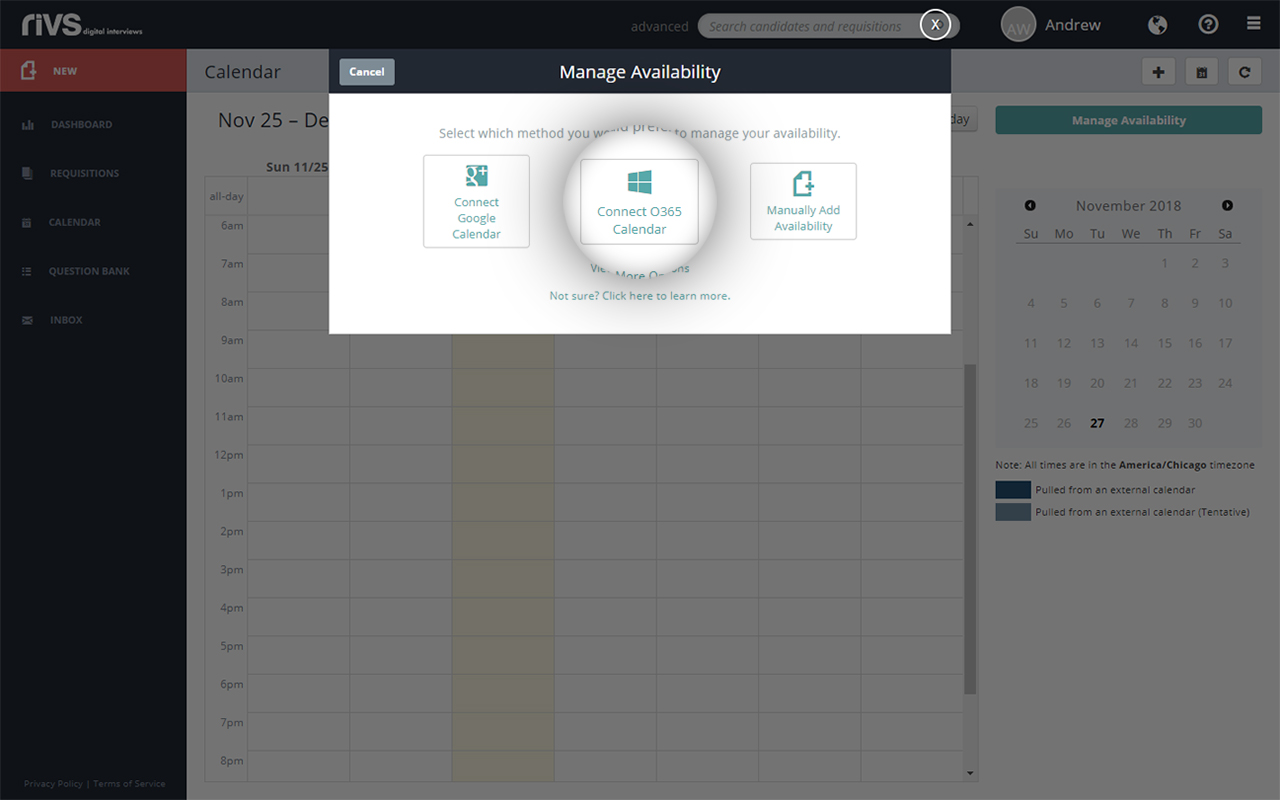The width and height of the screenshot is (1280, 800).
Task: Click the refresh toolbar icon
Action: [1245, 72]
